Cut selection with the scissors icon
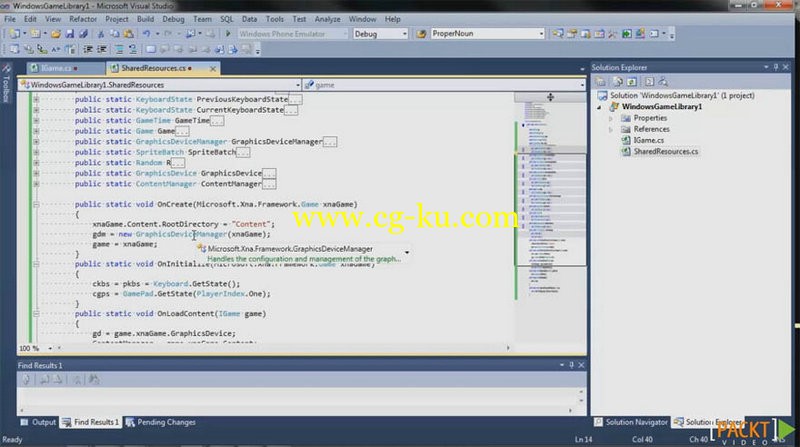This screenshot has width=800, height=447. coord(101,34)
